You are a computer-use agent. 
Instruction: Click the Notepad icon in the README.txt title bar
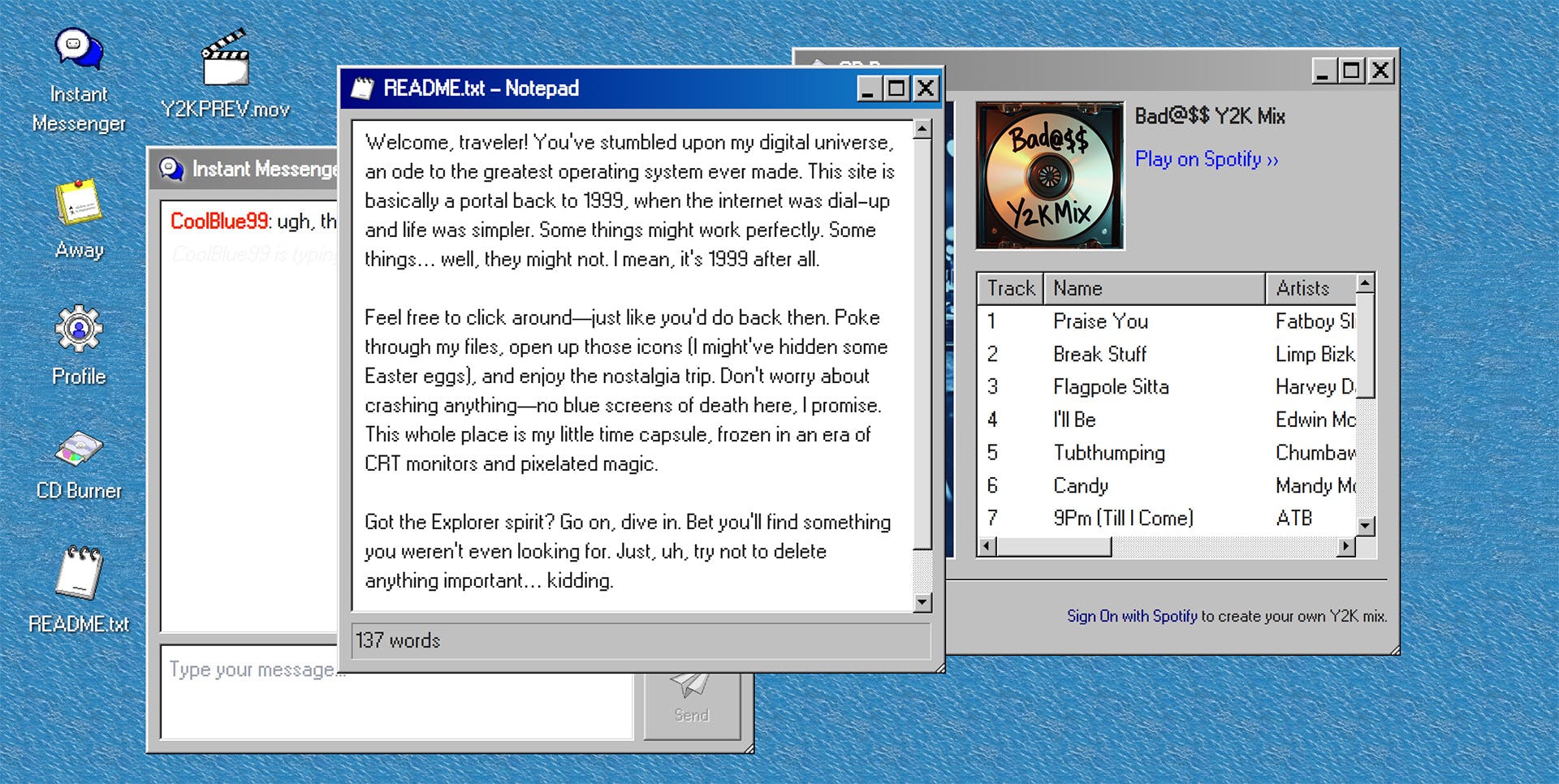coord(365,88)
